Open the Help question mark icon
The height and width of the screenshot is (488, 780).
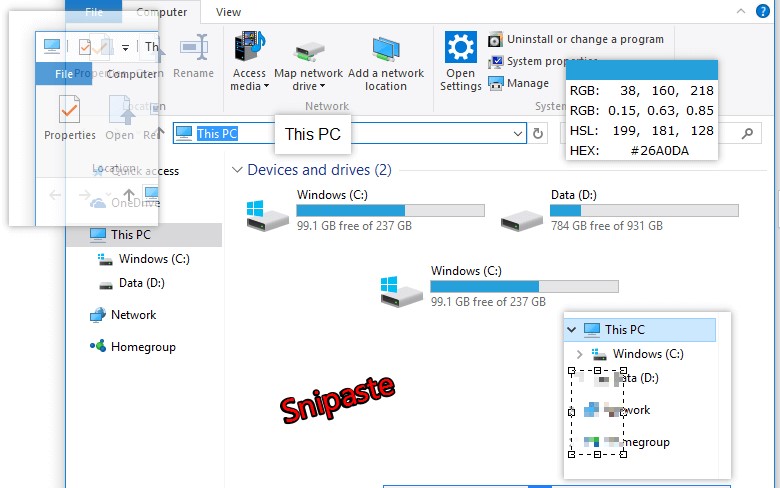coord(762,11)
